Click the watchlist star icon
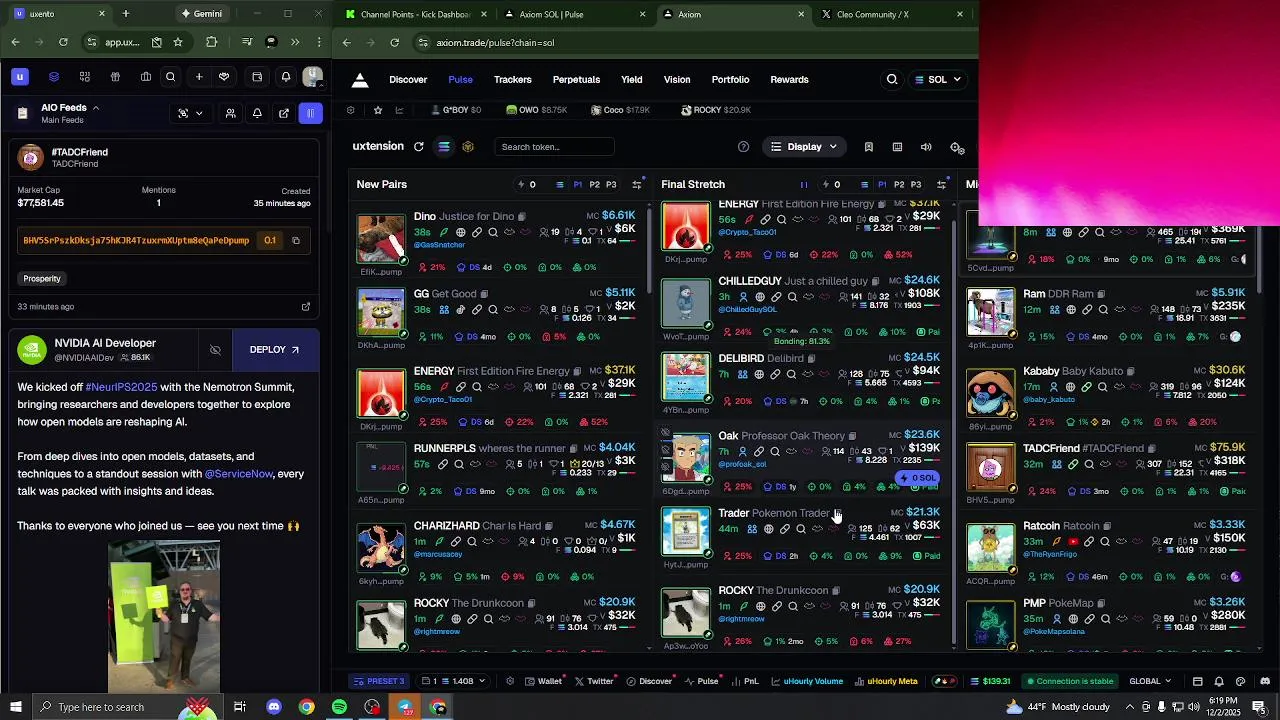1280x720 pixels. point(377,110)
